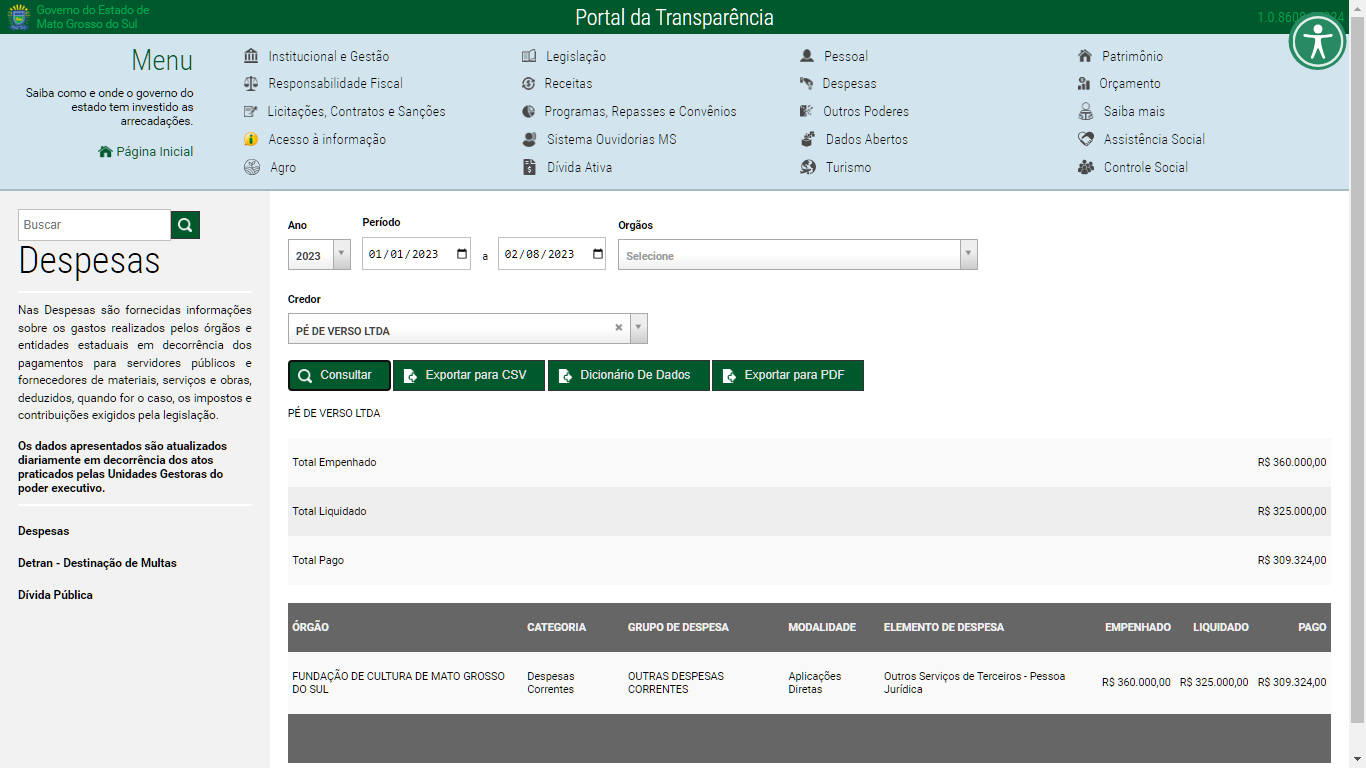
Task: Click the end date field 02/08/2023
Action: (552, 254)
